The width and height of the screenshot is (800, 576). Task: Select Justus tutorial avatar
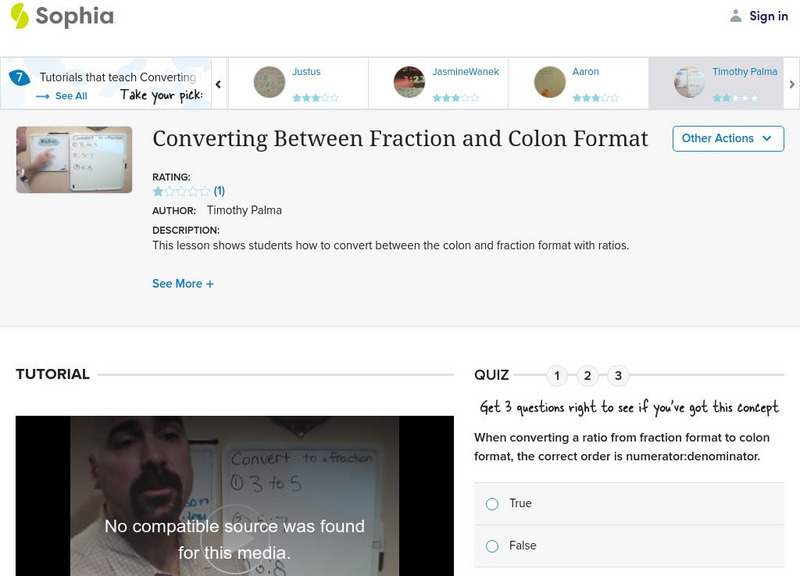269,82
